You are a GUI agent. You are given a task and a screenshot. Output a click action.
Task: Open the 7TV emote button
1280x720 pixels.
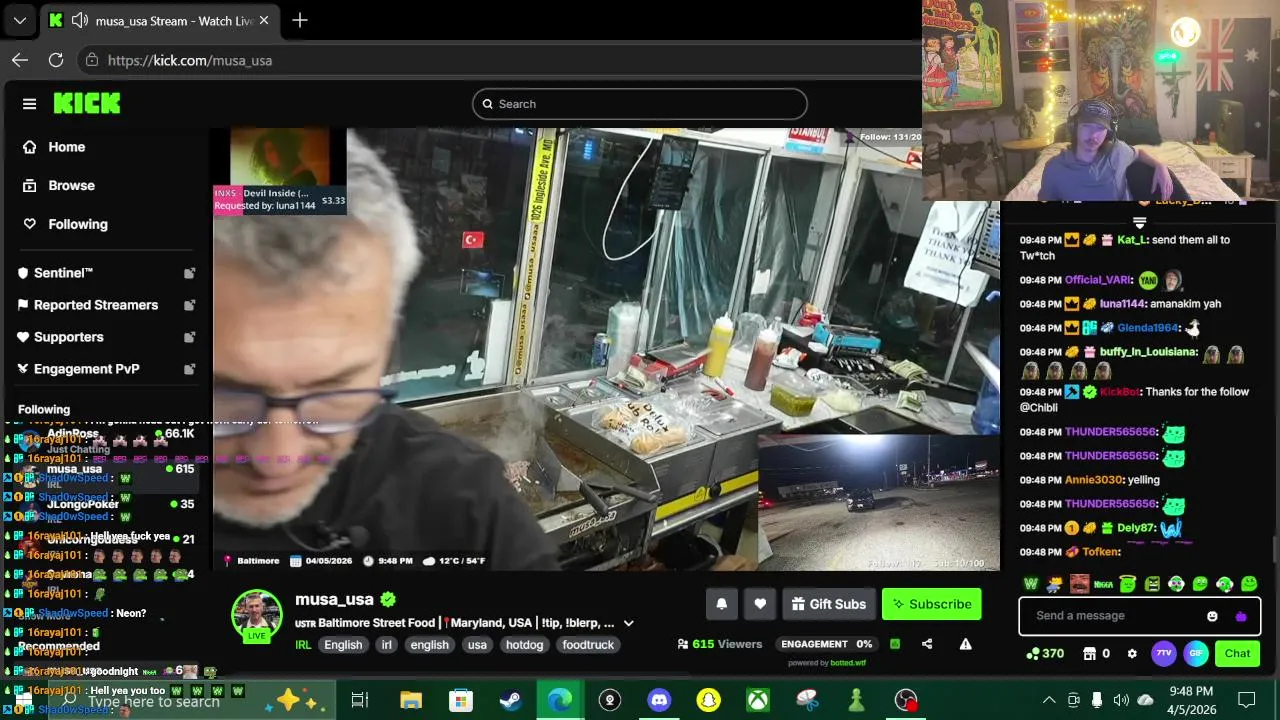(x=1163, y=653)
